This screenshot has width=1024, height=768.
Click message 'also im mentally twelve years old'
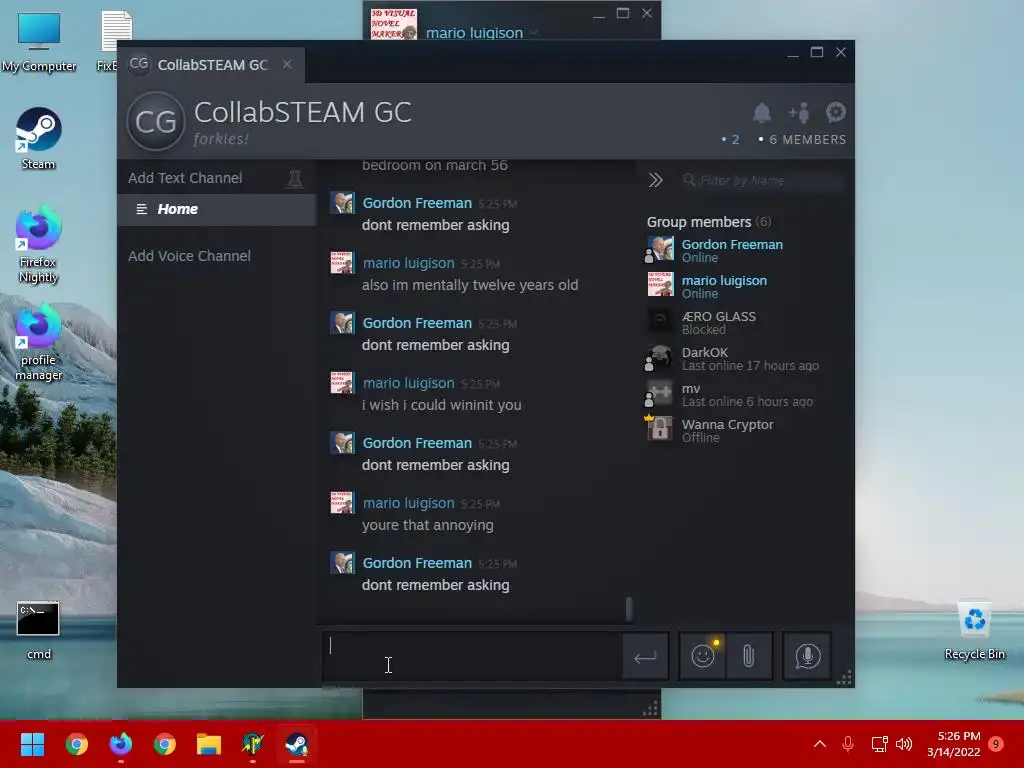point(470,285)
